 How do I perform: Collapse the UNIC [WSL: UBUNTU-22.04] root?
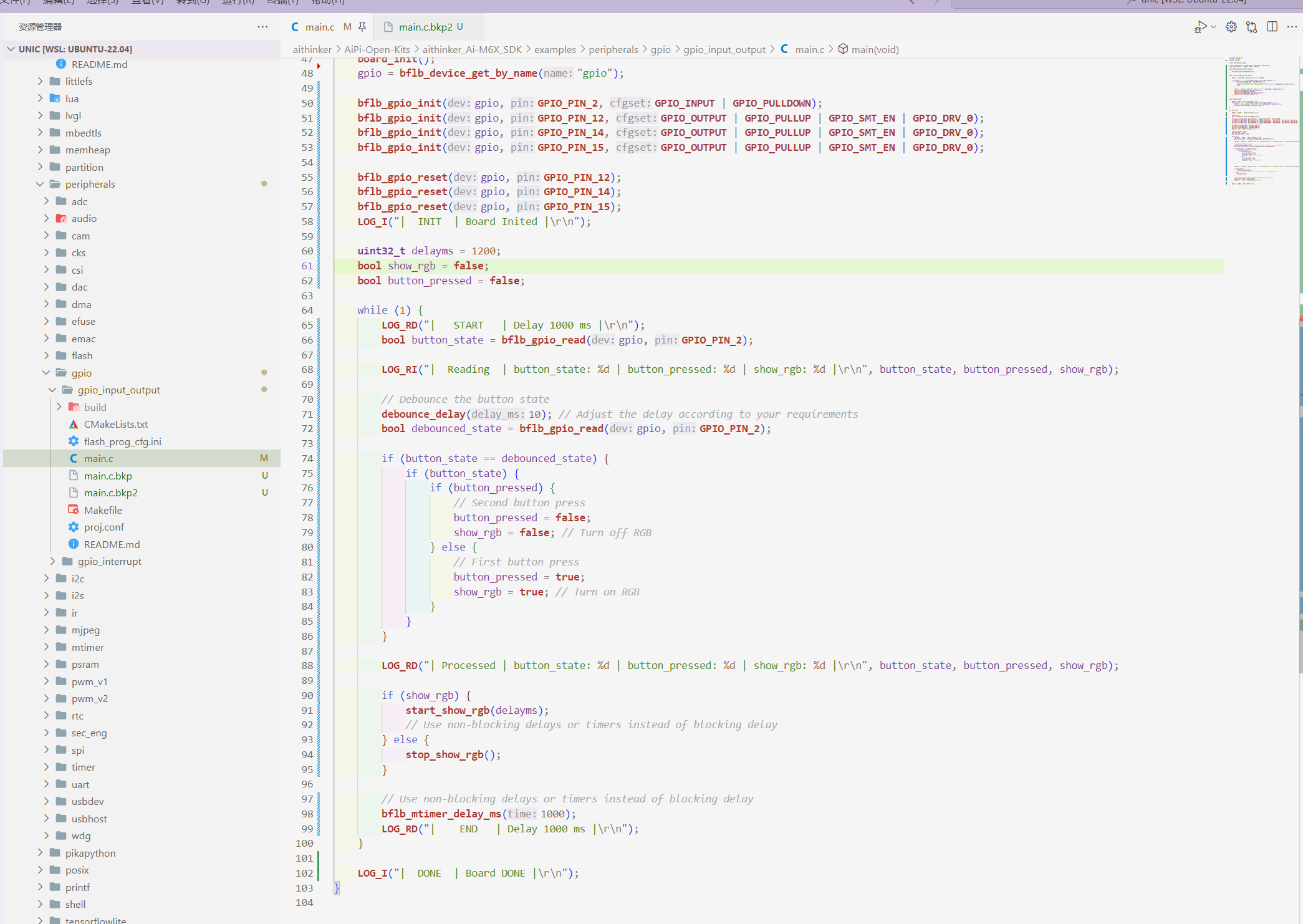[11, 49]
